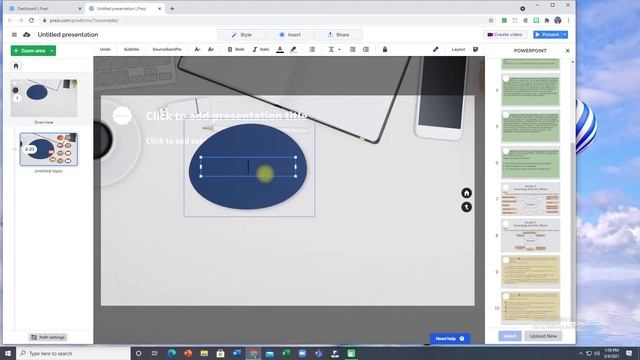Click the Insert button in PowerPoint panel
Image resolution: width=640 pixels, height=360 pixels.
[510, 336]
